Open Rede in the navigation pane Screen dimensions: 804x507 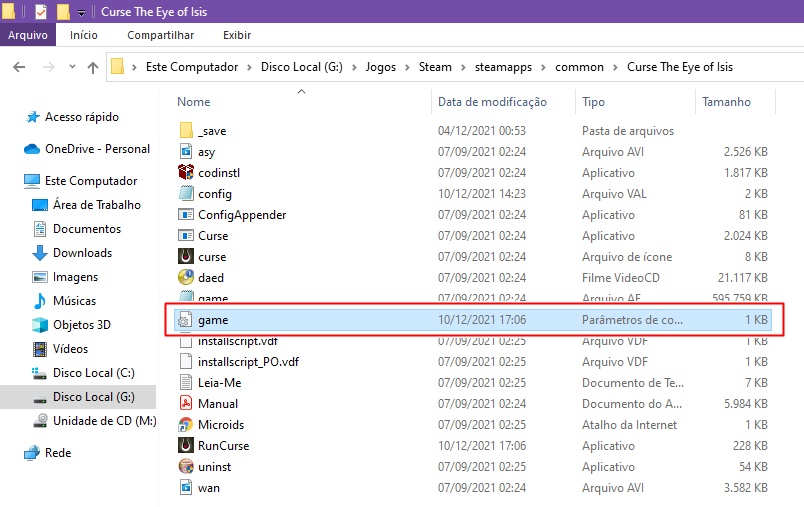pyautogui.click(x=57, y=453)
